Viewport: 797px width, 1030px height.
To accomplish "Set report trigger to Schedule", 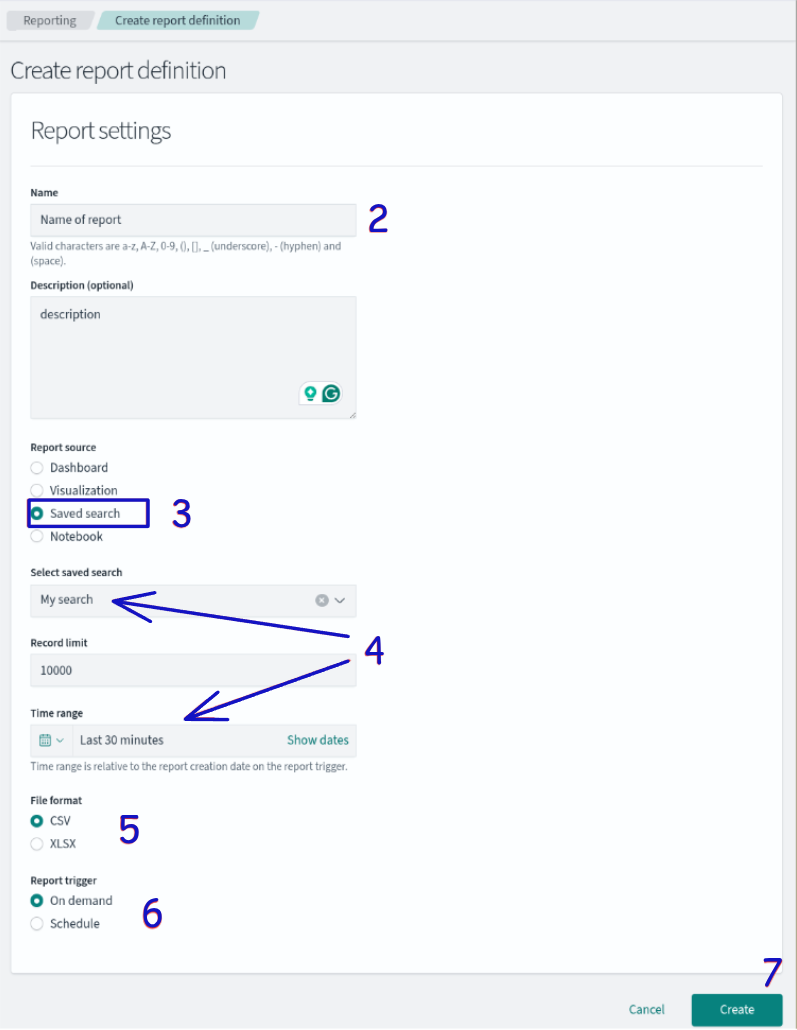I will [36, 923].
